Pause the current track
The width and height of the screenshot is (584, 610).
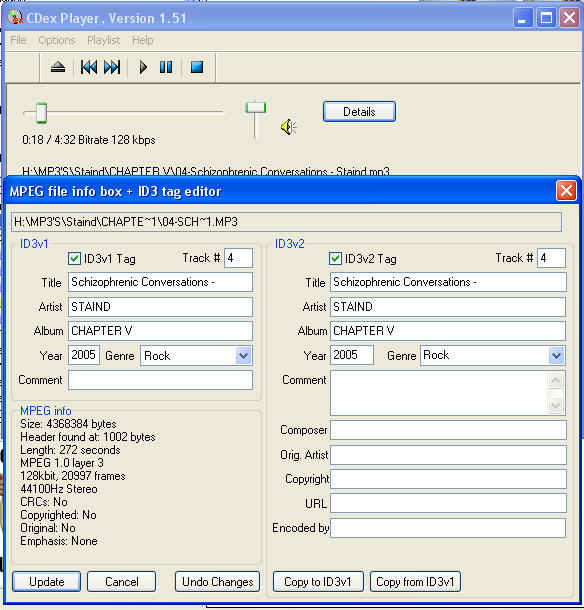(166, 67)
